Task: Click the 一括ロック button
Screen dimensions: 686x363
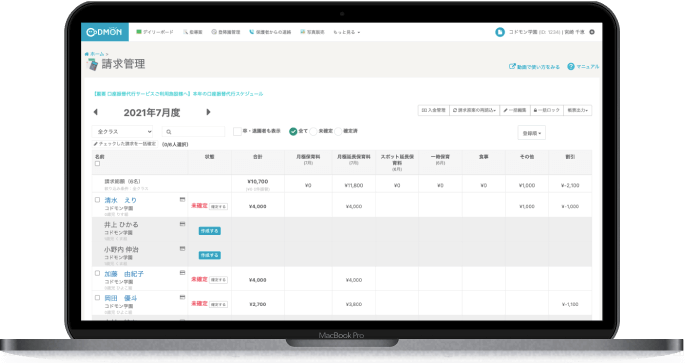Action: coord(546,110)
